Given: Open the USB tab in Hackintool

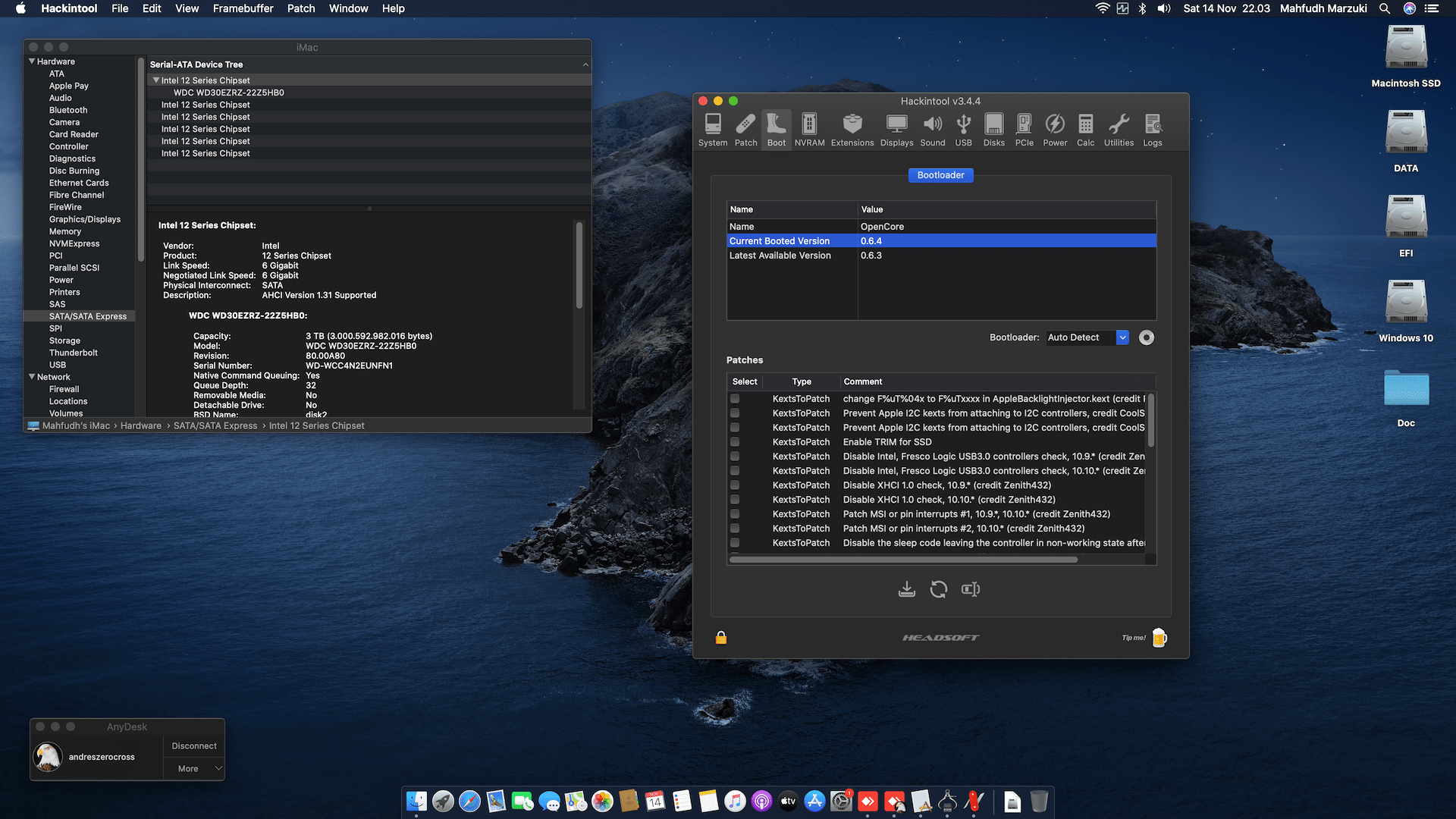Looking at the screenshot, I should [963, 129].
